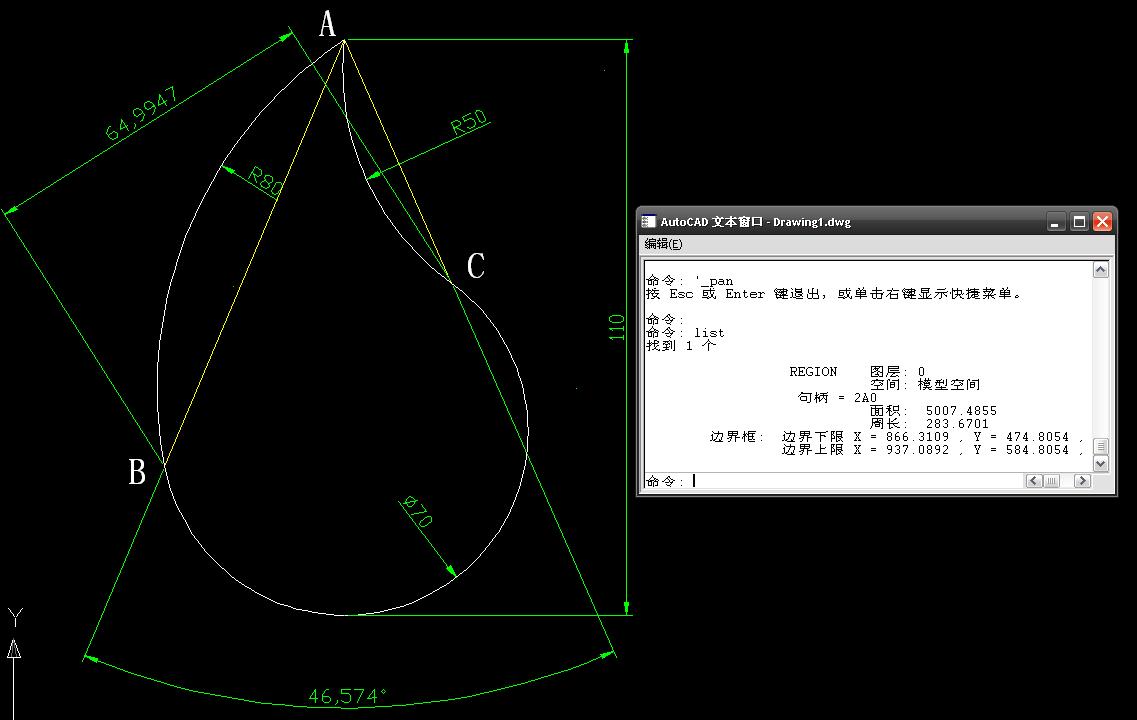Select the R80 radius dimension label

[x=265, y=181]
